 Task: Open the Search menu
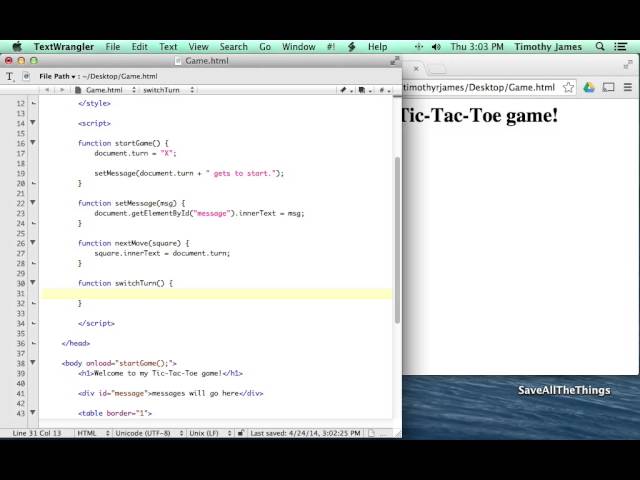point(233,47)
